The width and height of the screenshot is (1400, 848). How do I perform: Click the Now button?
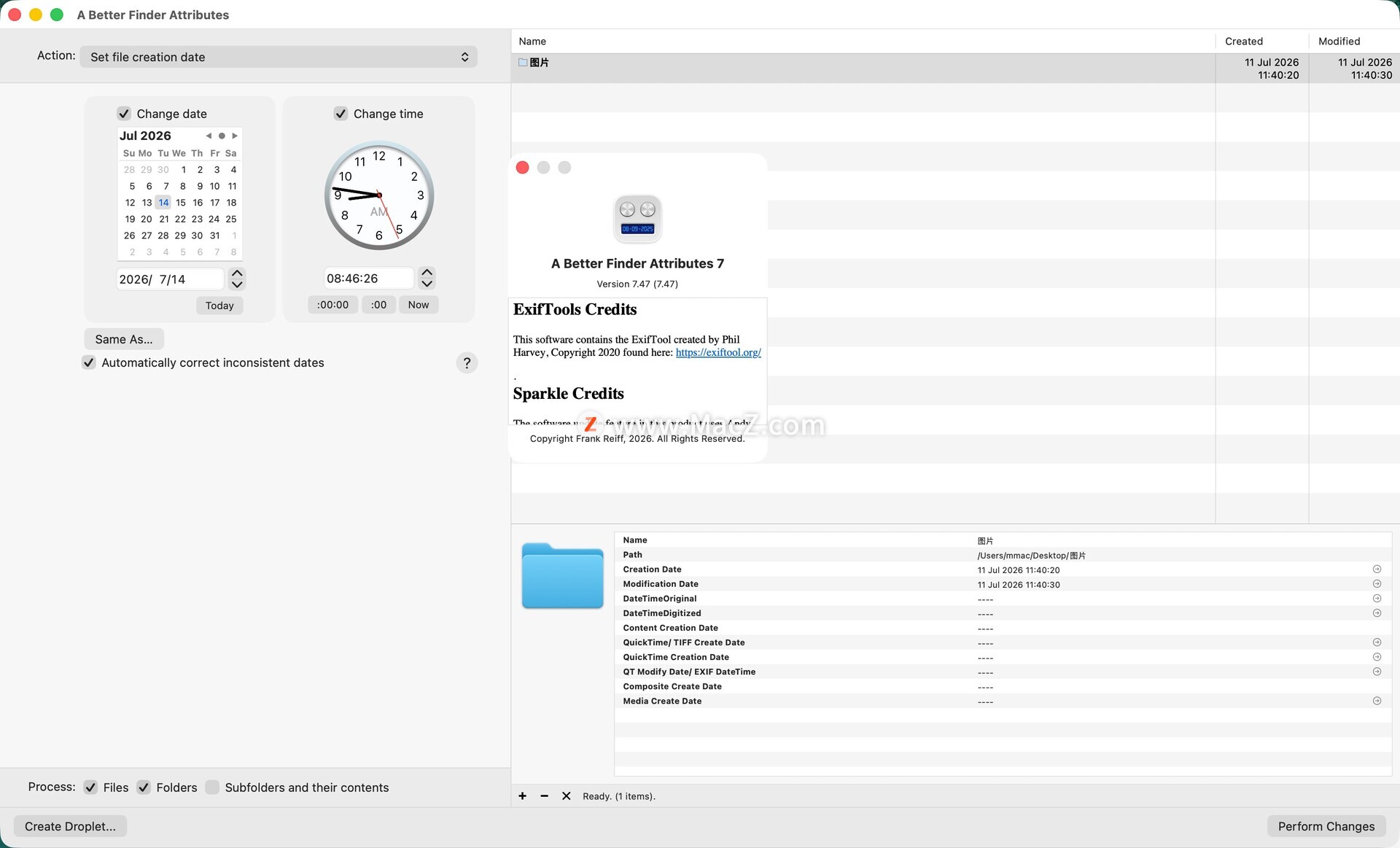pyautogui.click(x=419, y=305)
